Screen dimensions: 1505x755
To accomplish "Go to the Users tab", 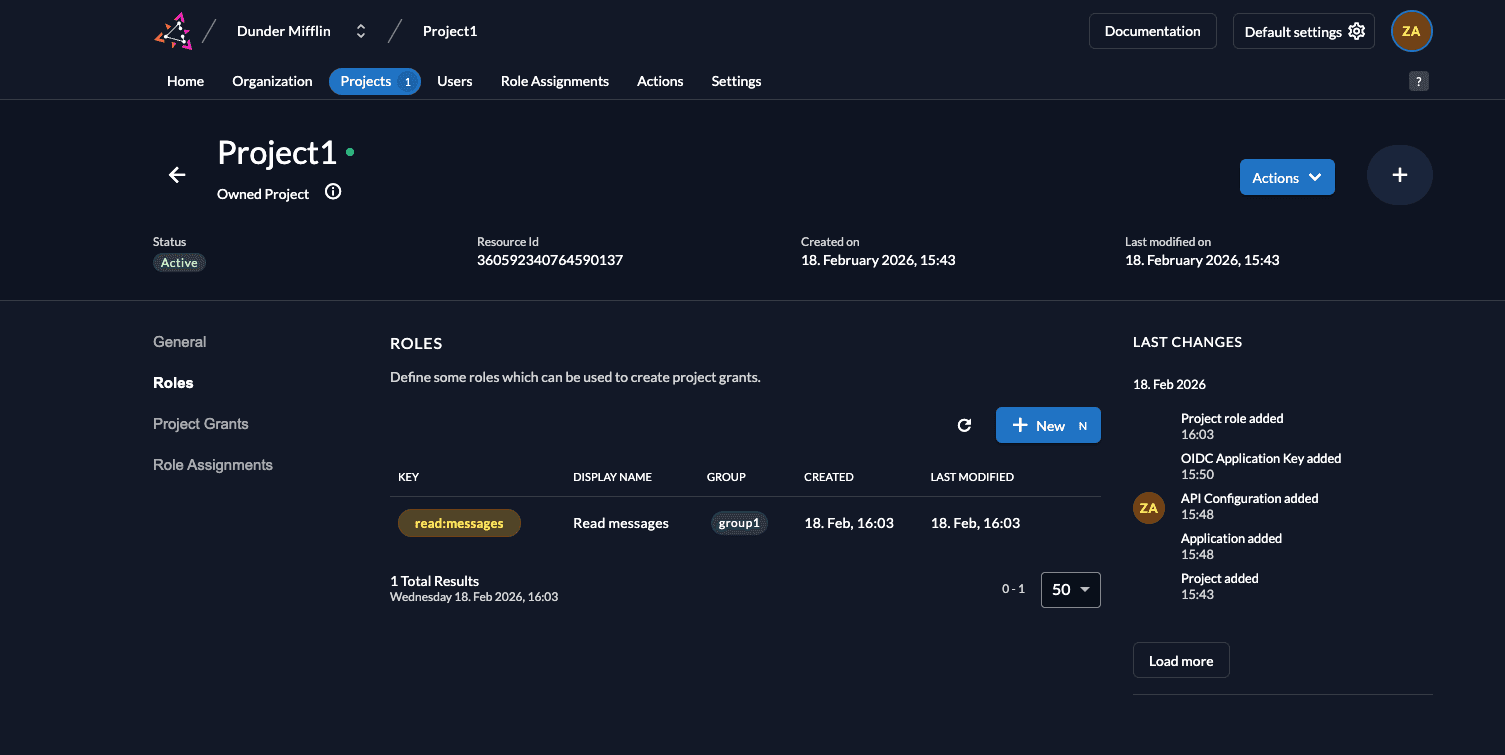I will pyautogui.click(x=454, y=81).
